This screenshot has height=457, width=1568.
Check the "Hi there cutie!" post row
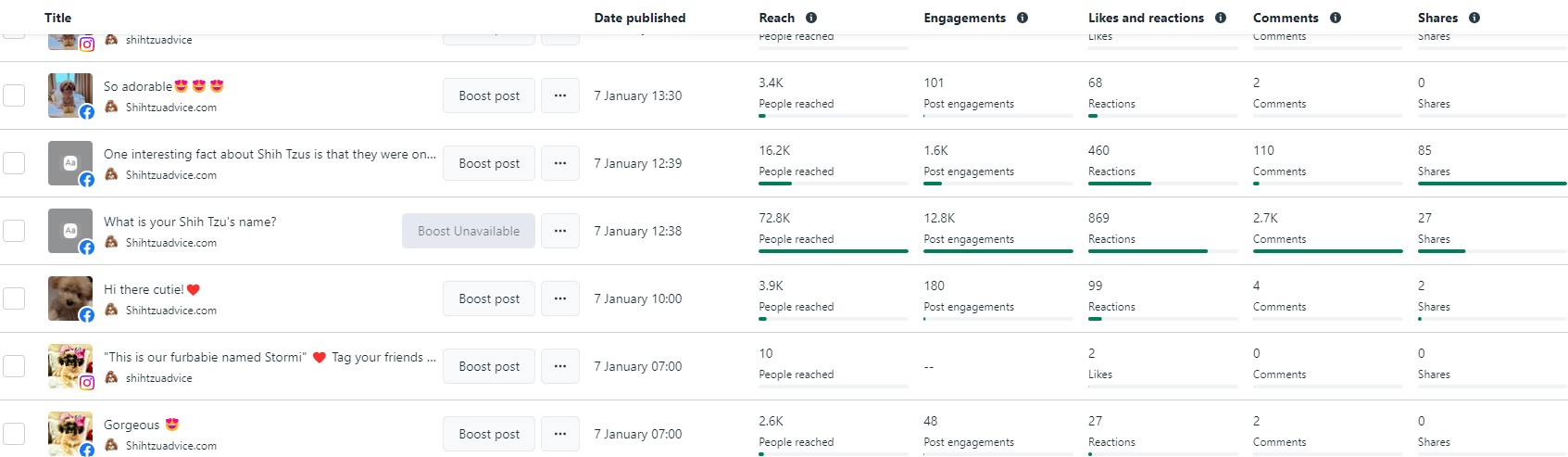pos(14,298)
